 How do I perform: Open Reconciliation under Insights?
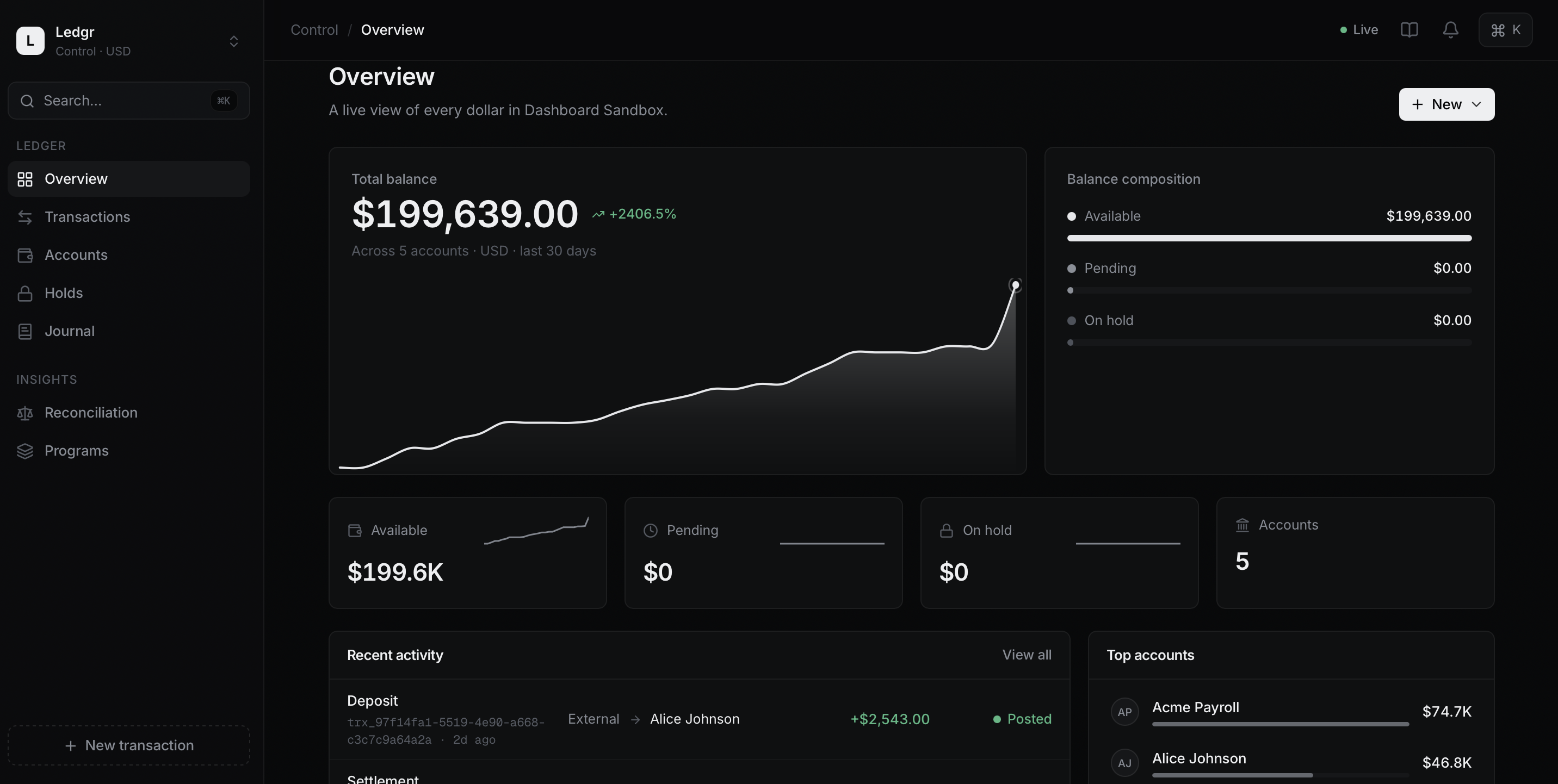click(x=129, y=413)
